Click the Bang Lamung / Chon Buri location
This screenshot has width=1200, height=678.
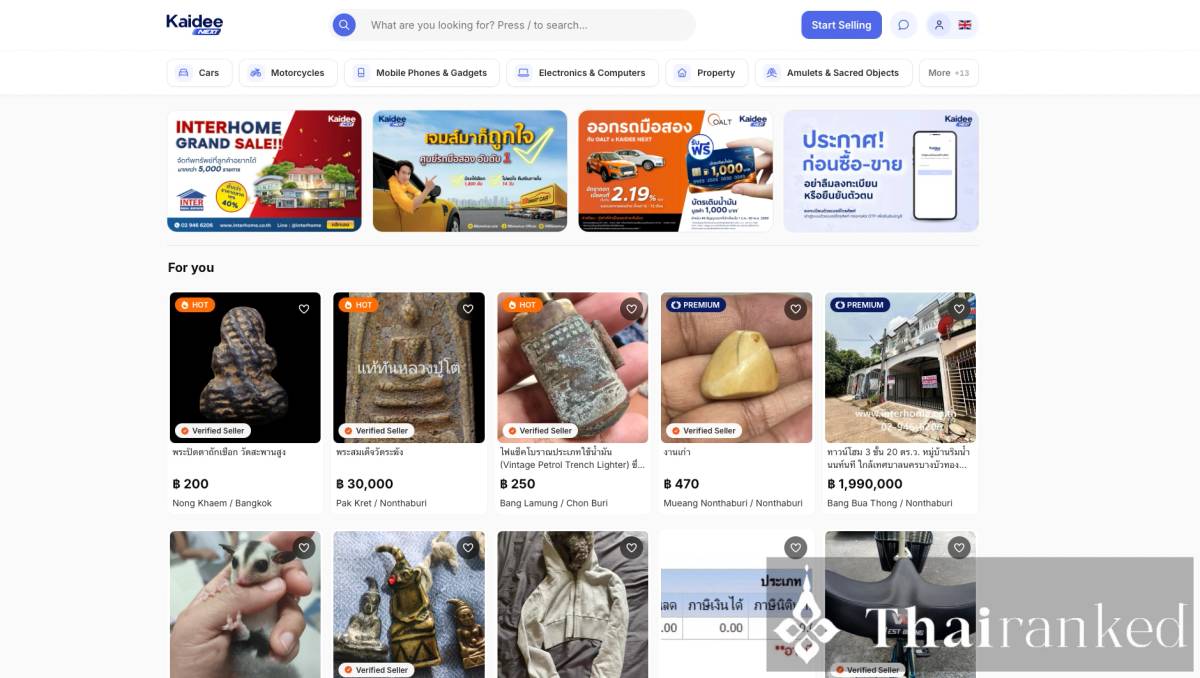click(x=554, y=503)
